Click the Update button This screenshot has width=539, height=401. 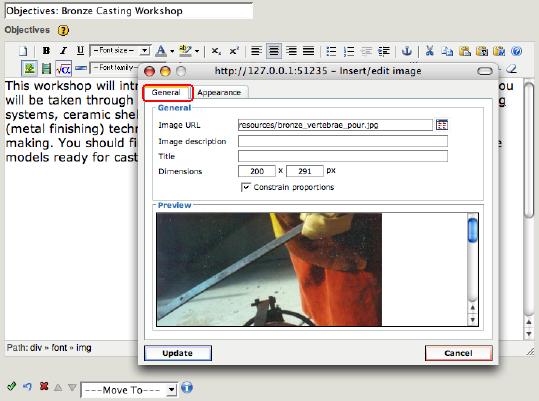178,353
